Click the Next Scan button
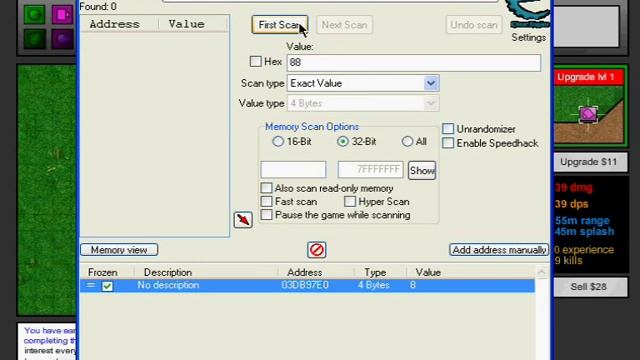The height and width of the screenshot is (360, 640). (344, 25)
